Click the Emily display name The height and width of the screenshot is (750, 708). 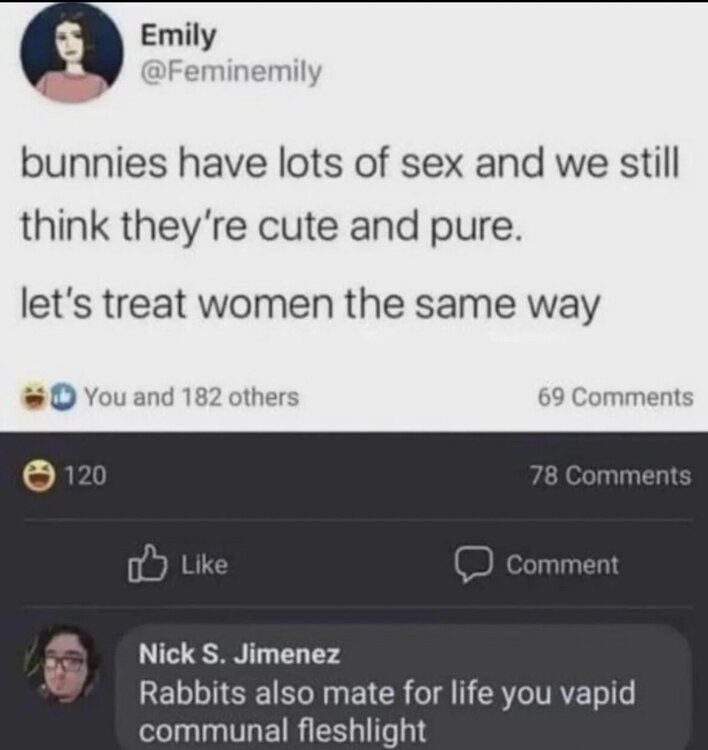[x=178, y=36]
